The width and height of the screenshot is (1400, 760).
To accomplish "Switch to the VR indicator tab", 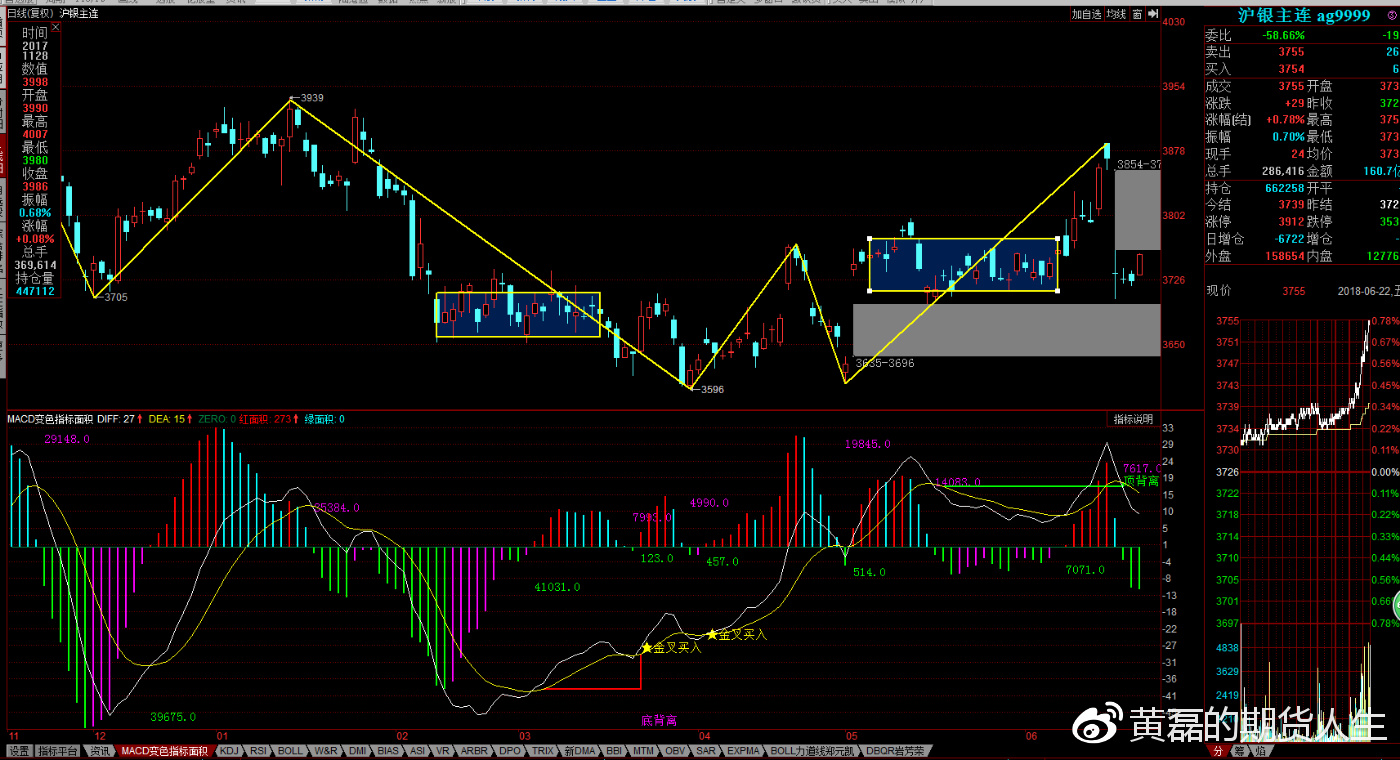I will 443,750.
